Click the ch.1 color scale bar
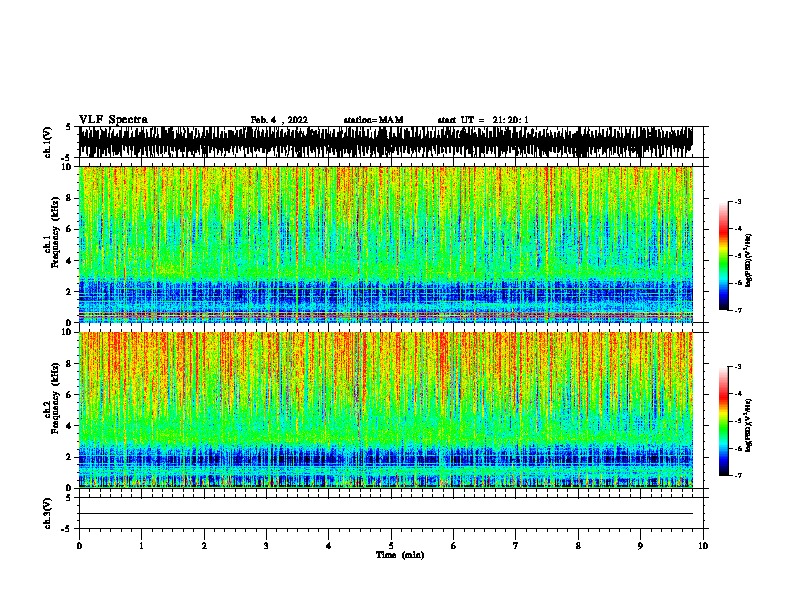 (x=724, y=256)
